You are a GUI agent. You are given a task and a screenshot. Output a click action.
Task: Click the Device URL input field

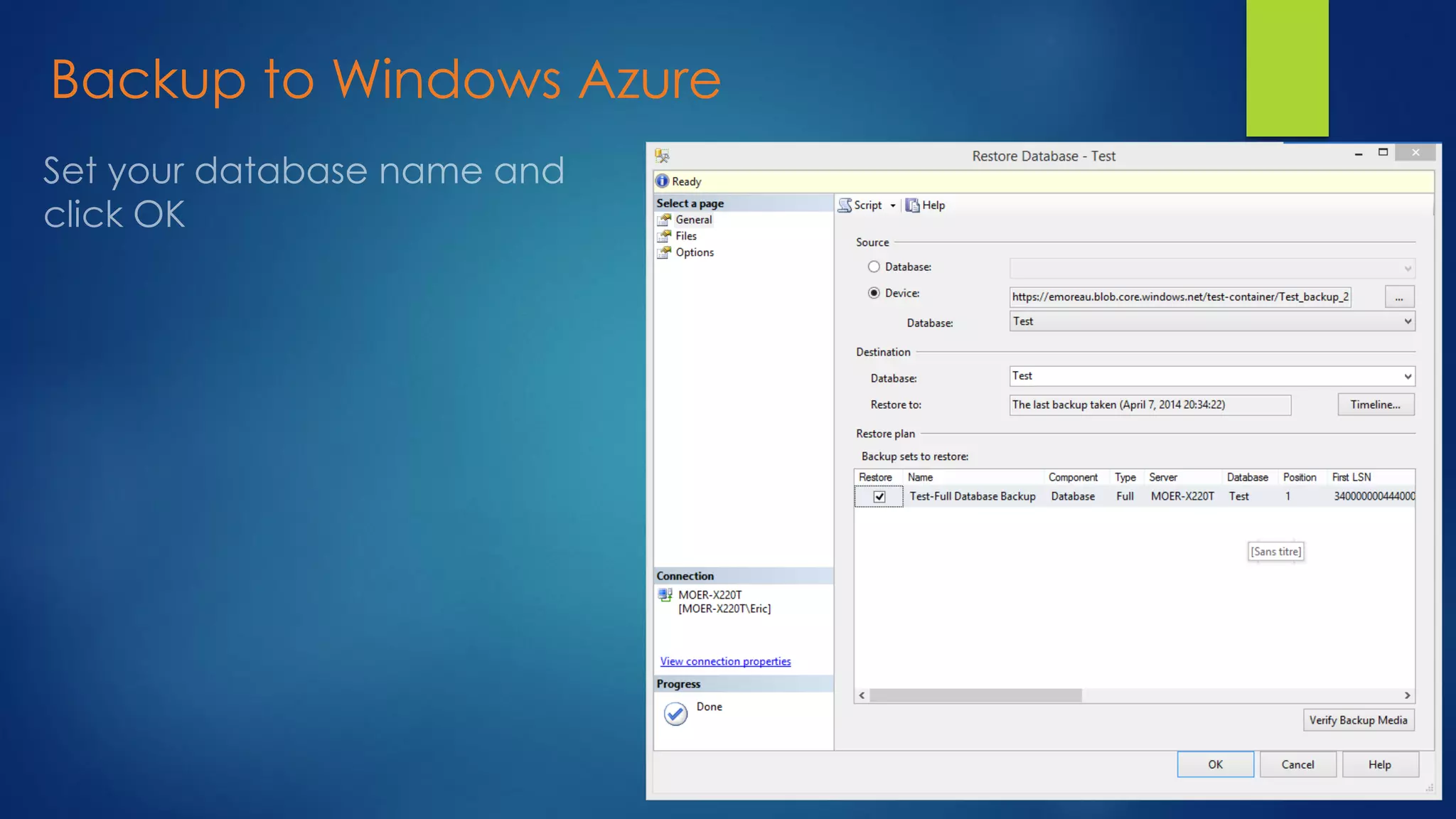[1180, 297]
